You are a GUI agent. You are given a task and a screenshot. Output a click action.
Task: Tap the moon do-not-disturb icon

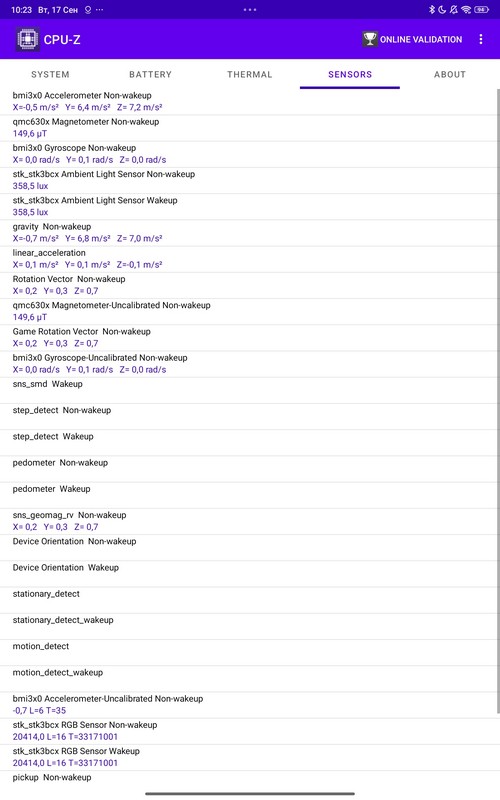coord(442,10)
